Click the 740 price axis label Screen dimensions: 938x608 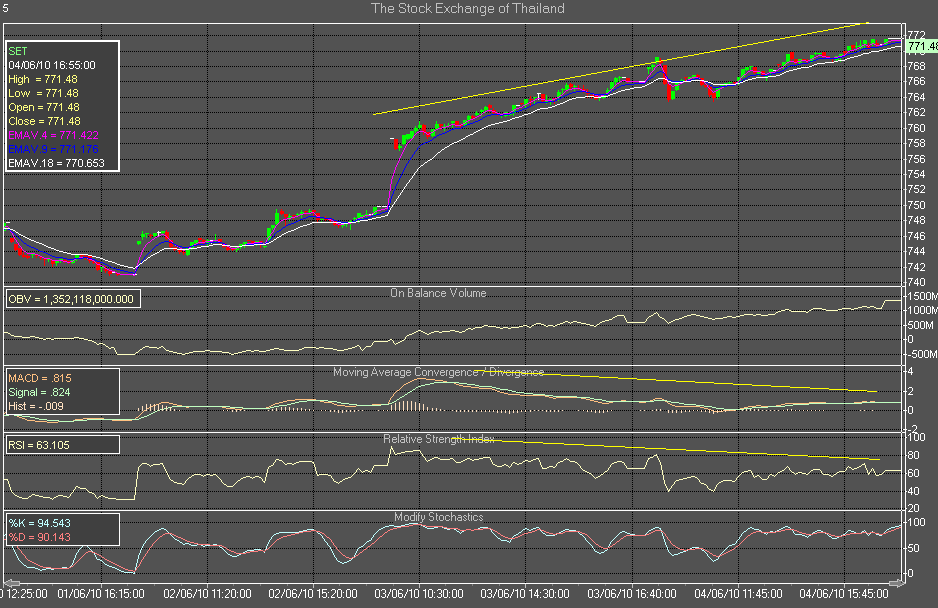(x=916, y=282)
